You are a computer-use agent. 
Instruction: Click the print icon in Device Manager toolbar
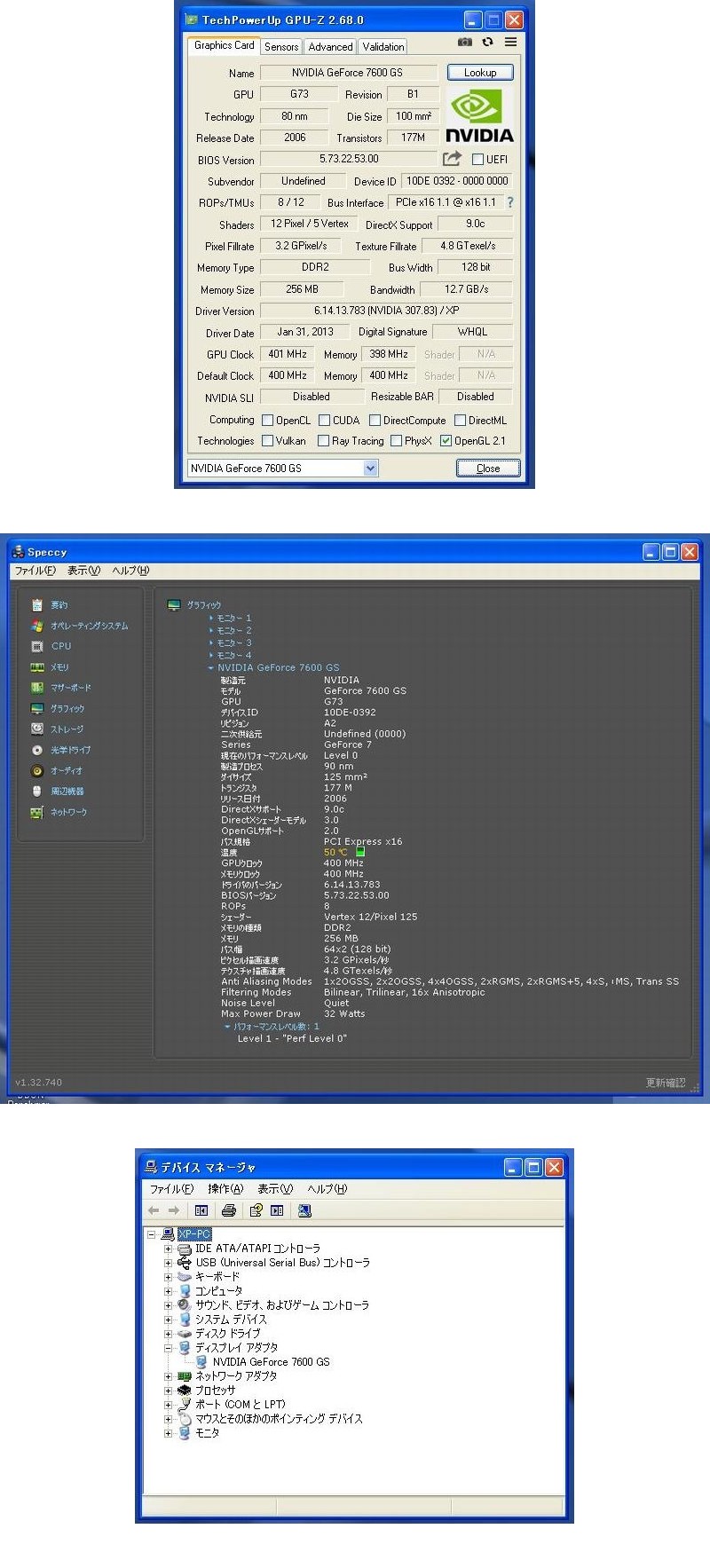coord(229,1210)
